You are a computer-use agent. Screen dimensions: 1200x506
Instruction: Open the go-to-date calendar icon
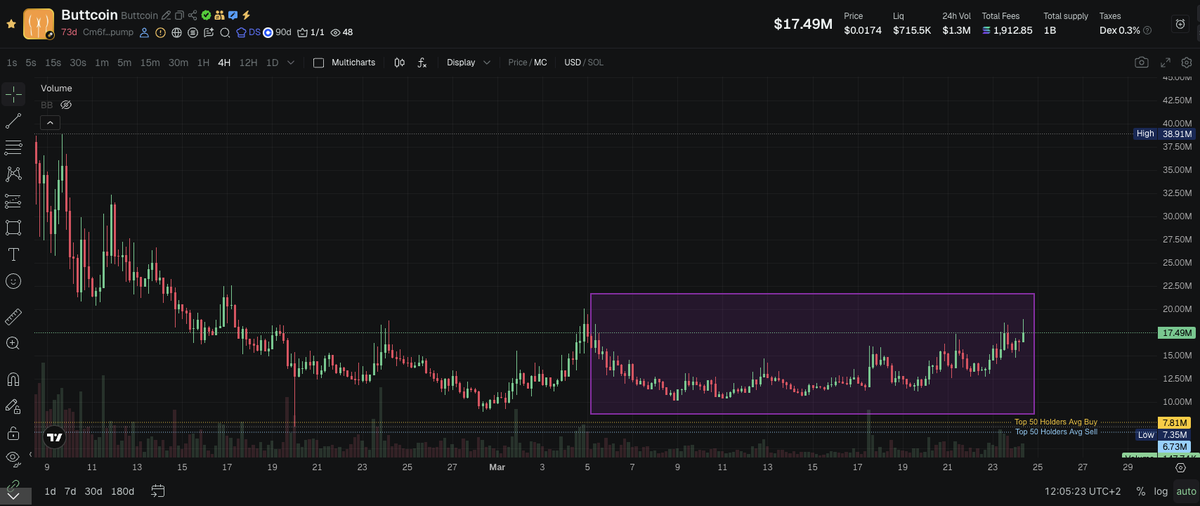158,491
